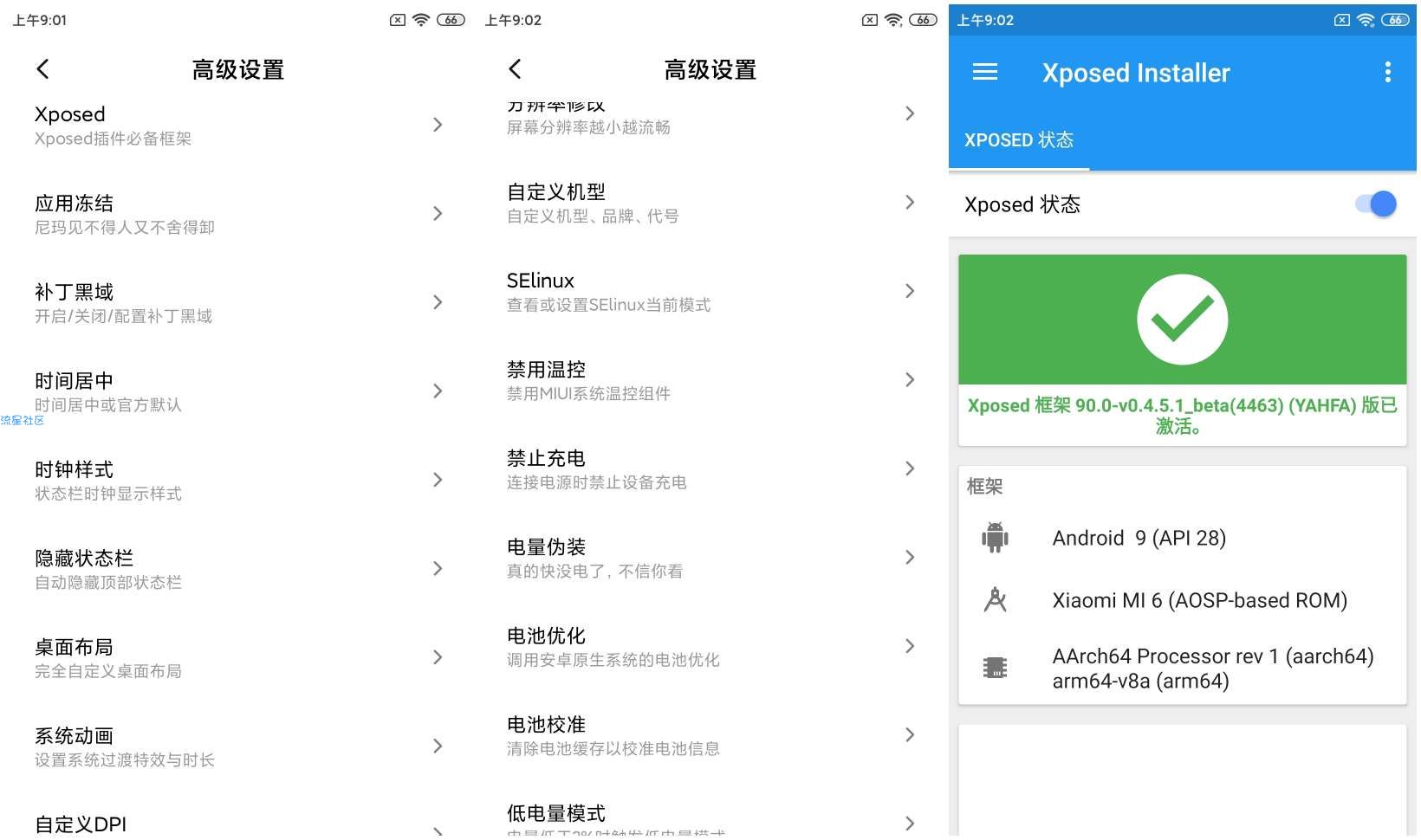Expand the 时间居中 entry chevron
The image size is (1421, 840).
pos(438,391)
